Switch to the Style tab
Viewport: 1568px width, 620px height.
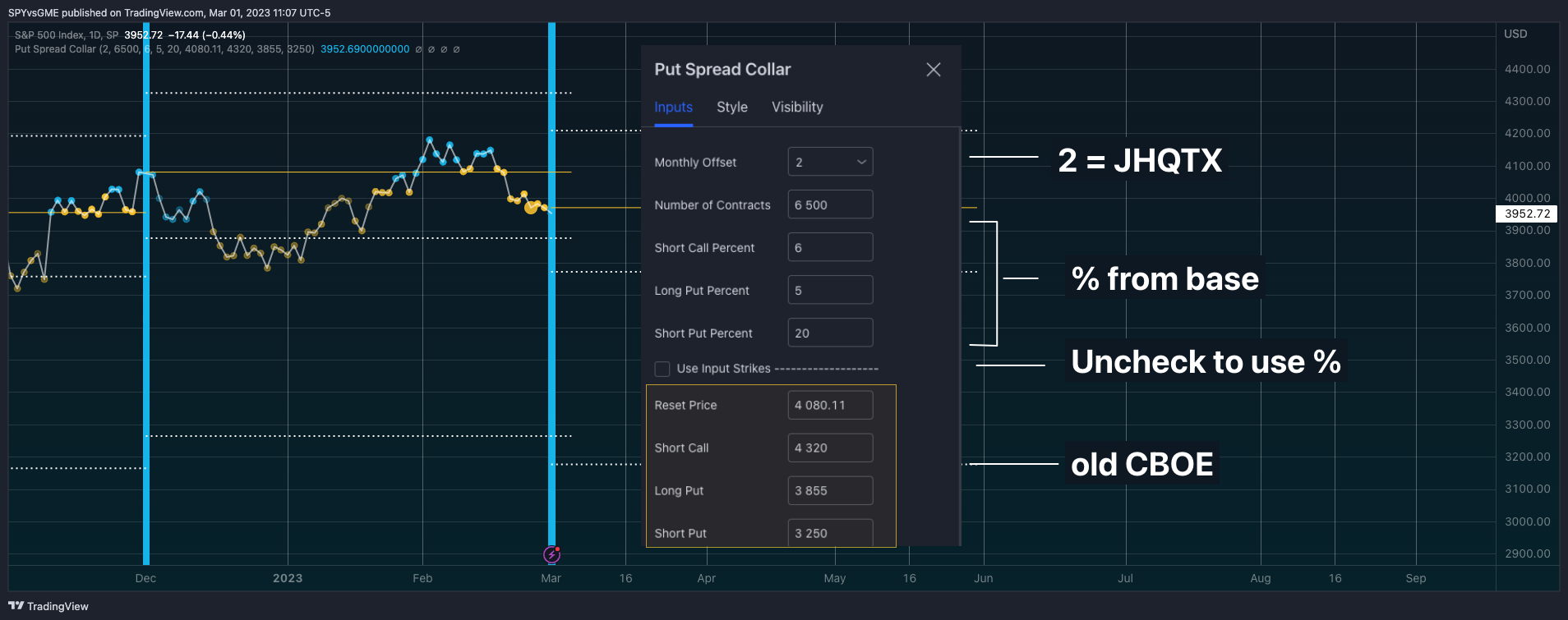(x=732, y=108)
